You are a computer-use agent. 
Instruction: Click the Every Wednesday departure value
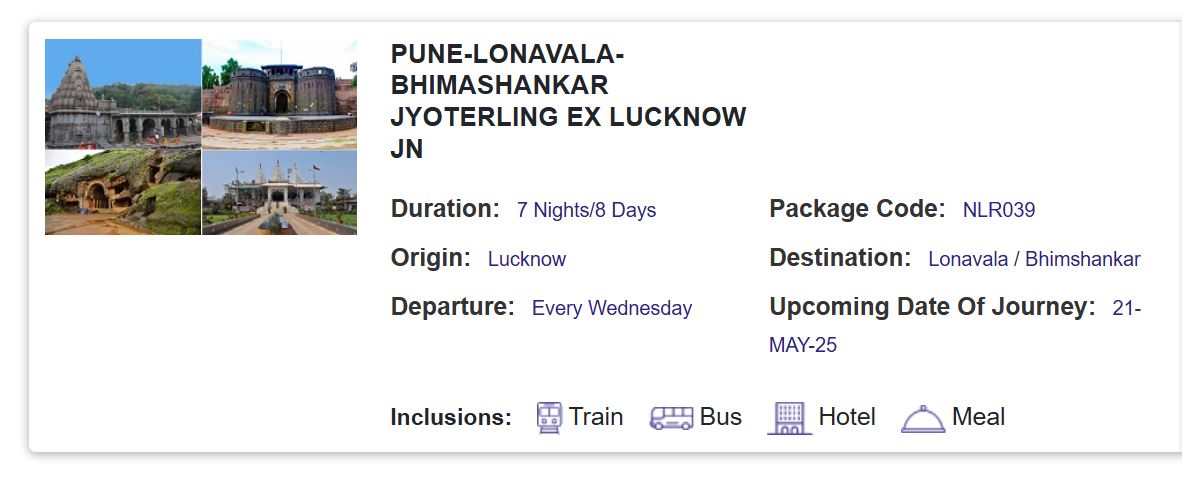click(x=611, y=308)
